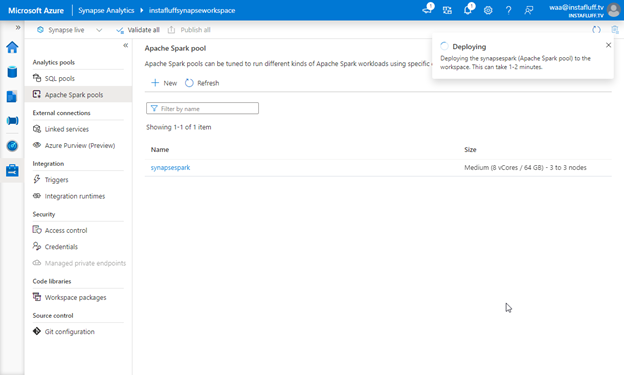The width and height of the screenshot is (624, 375).
Task: Open the Home hub icon
Action: [12, 47]
